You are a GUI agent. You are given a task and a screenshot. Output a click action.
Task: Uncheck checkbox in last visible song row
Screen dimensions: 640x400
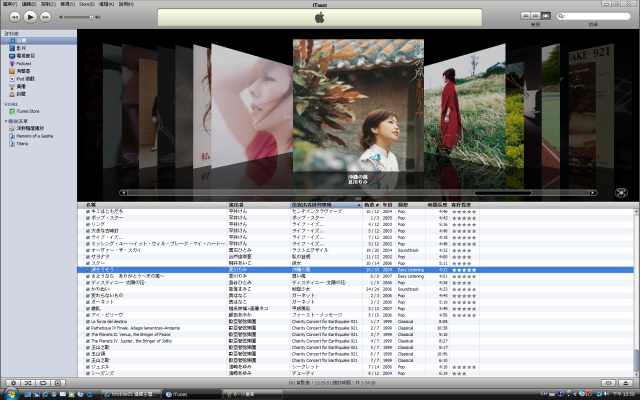pyautogui.click(x=88, y=373)
